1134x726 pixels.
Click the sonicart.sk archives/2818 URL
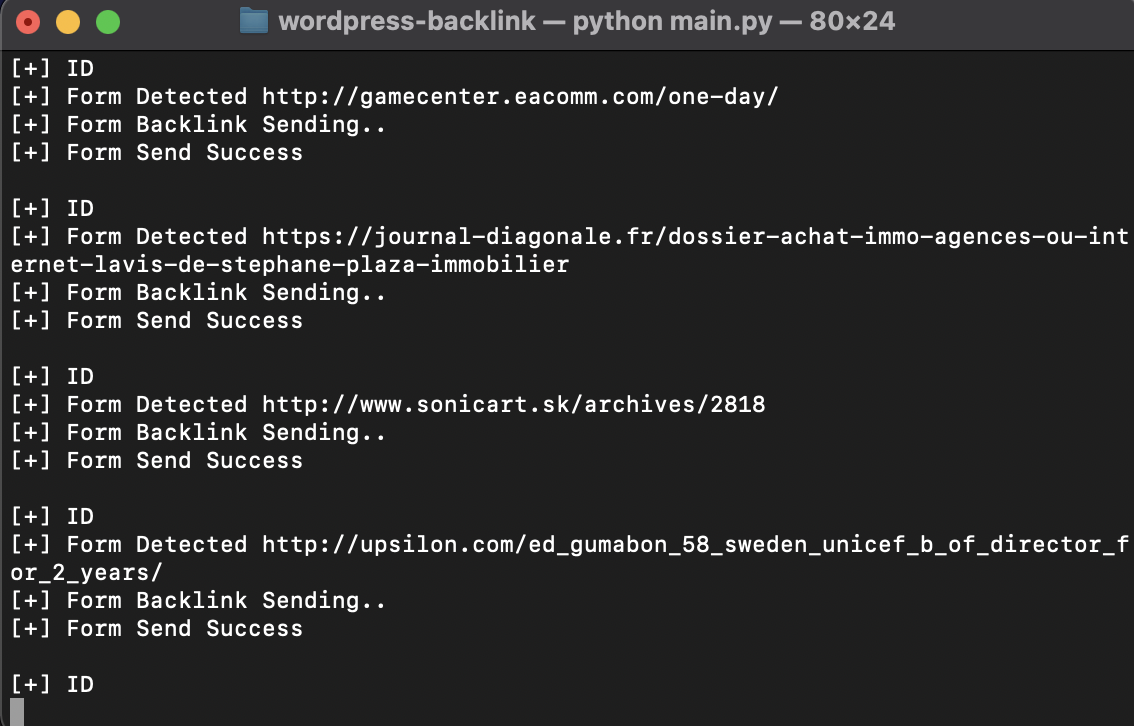click(x=513, y=404)
